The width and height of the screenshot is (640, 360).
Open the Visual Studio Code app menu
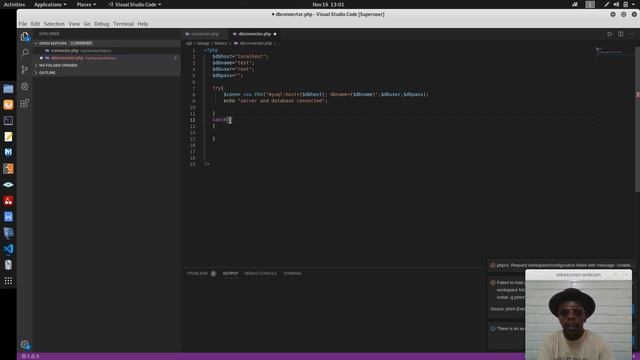click(x=135, y=4)
